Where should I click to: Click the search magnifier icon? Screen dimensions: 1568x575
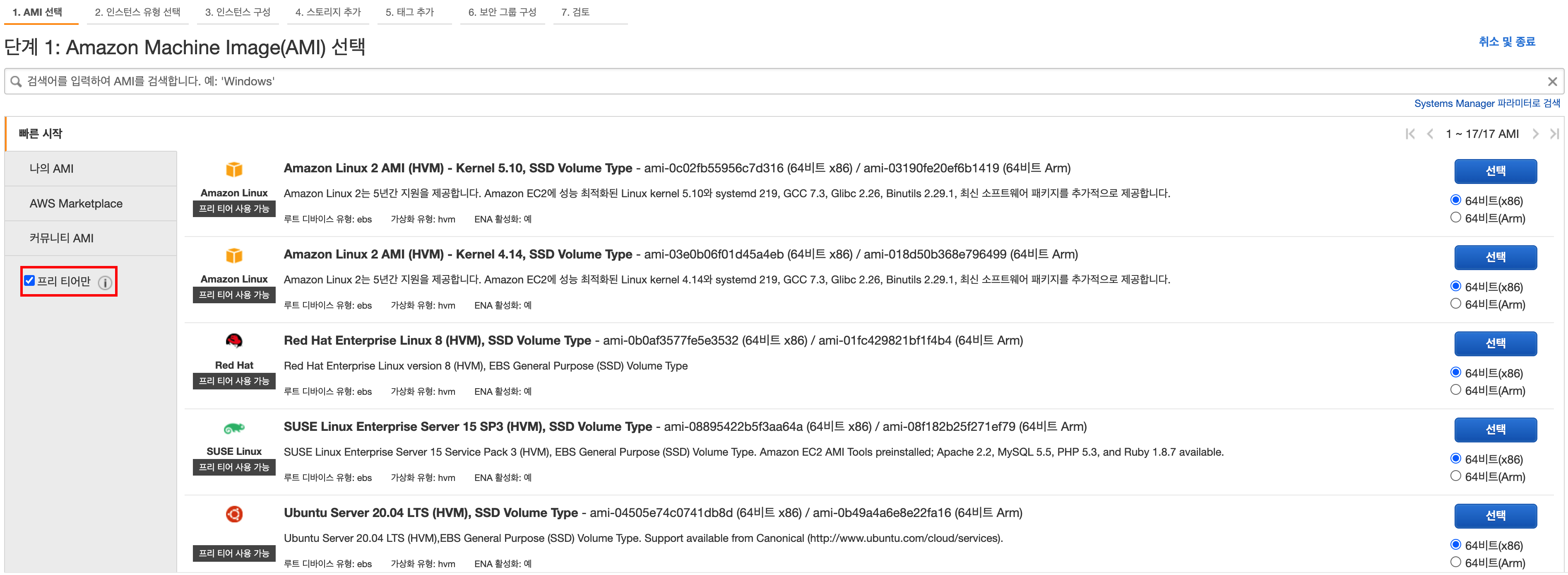16,82
